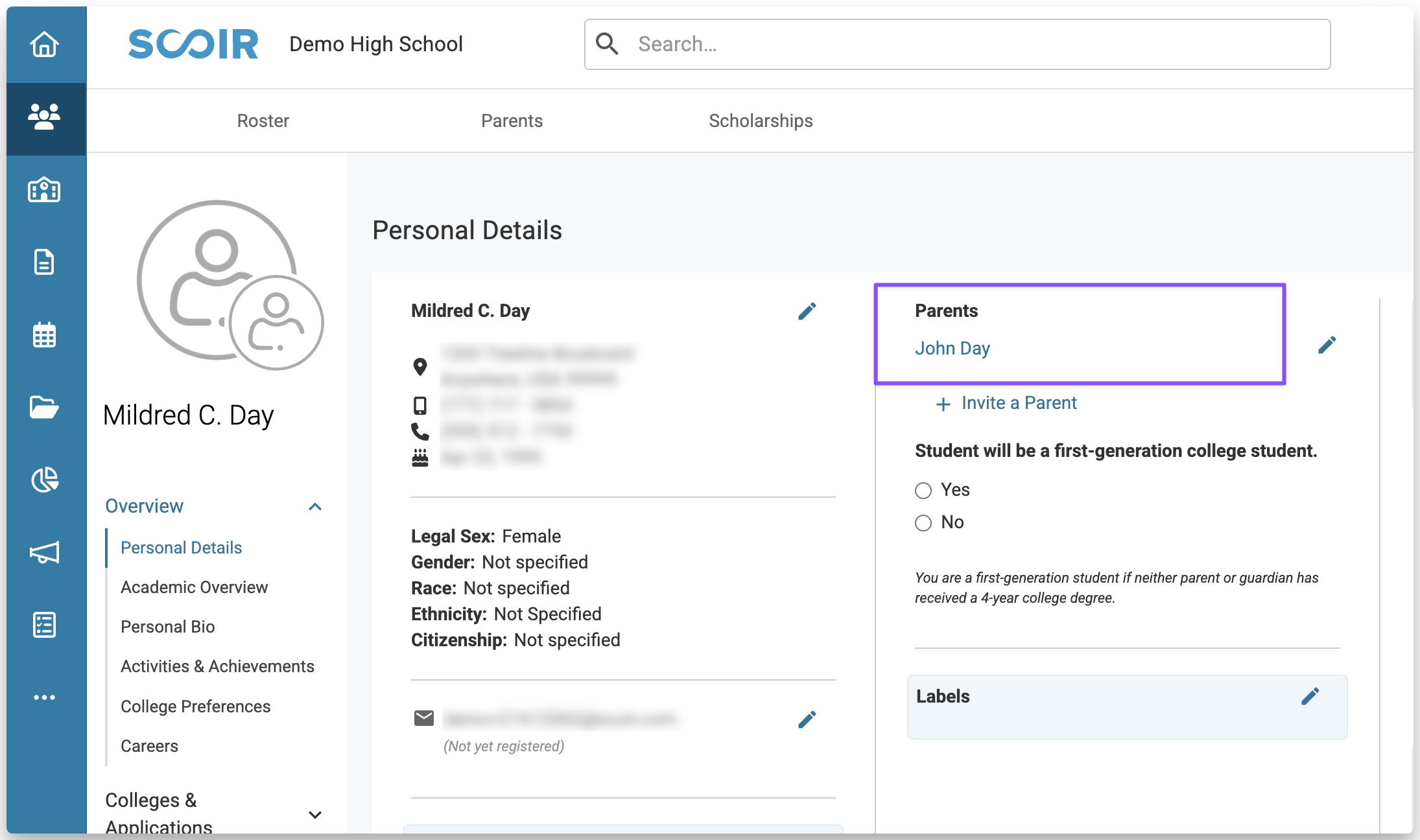Screen dimensions: 1420x840
Task: Select No for first-generation student
Action: 923,523
